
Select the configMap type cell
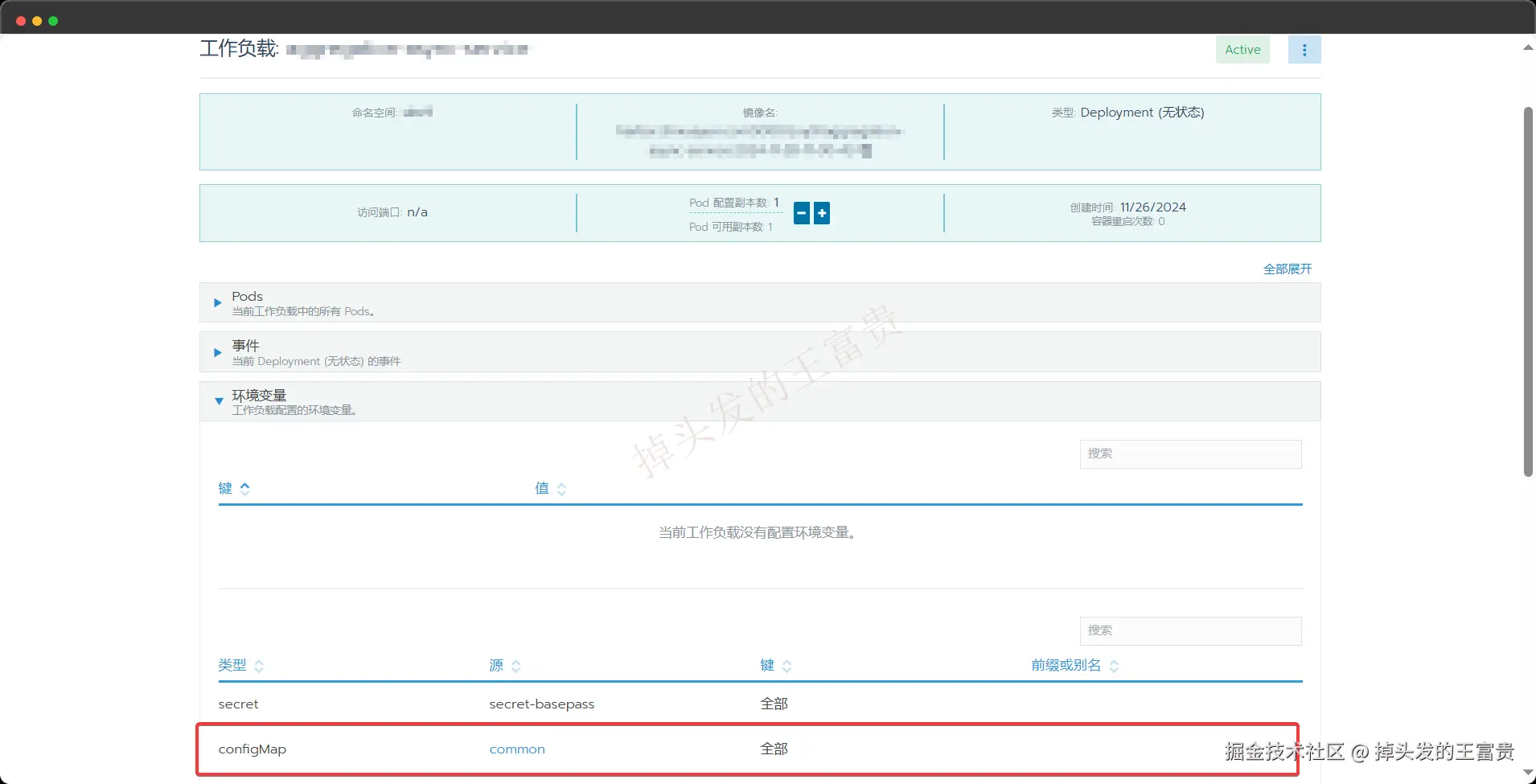pos(253,749)
